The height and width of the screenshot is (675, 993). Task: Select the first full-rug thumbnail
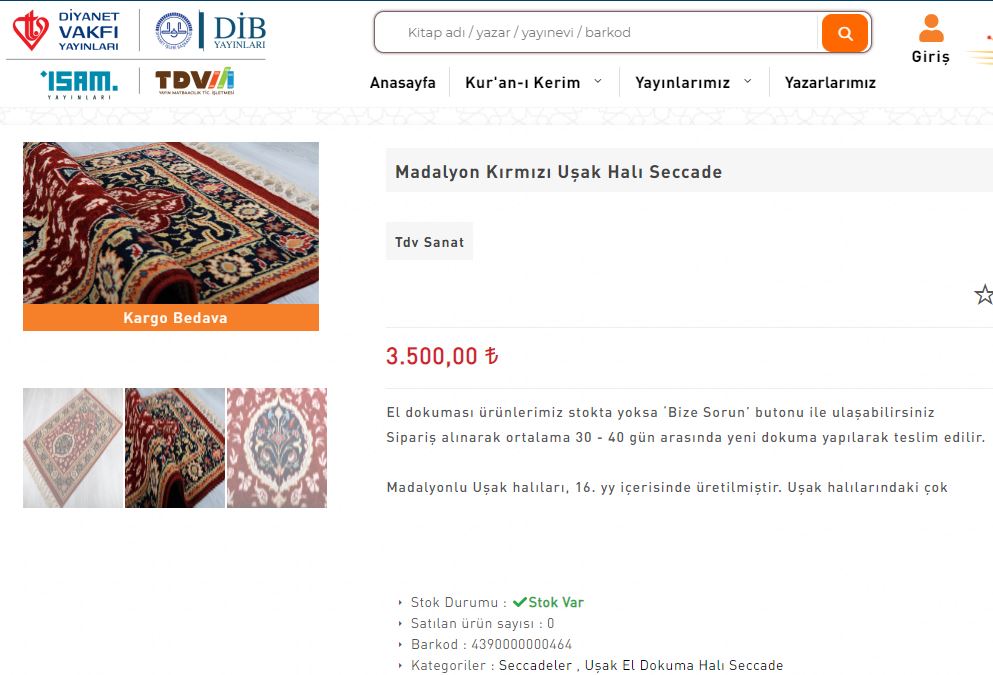[x=73, y=448]
